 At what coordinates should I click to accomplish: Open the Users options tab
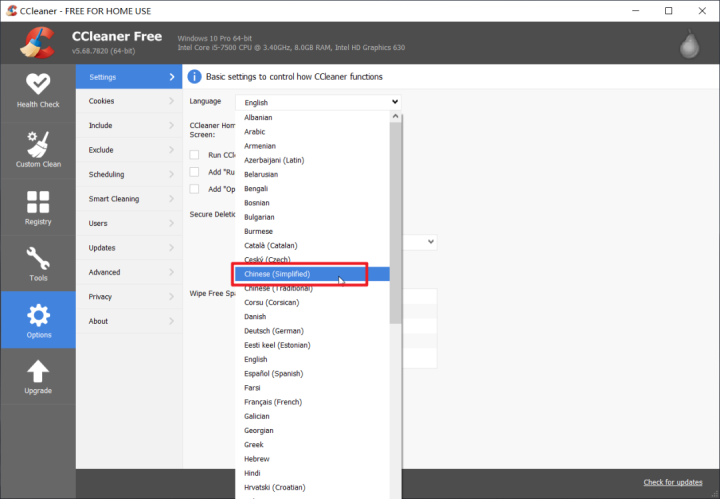click(x=129, y=223)
